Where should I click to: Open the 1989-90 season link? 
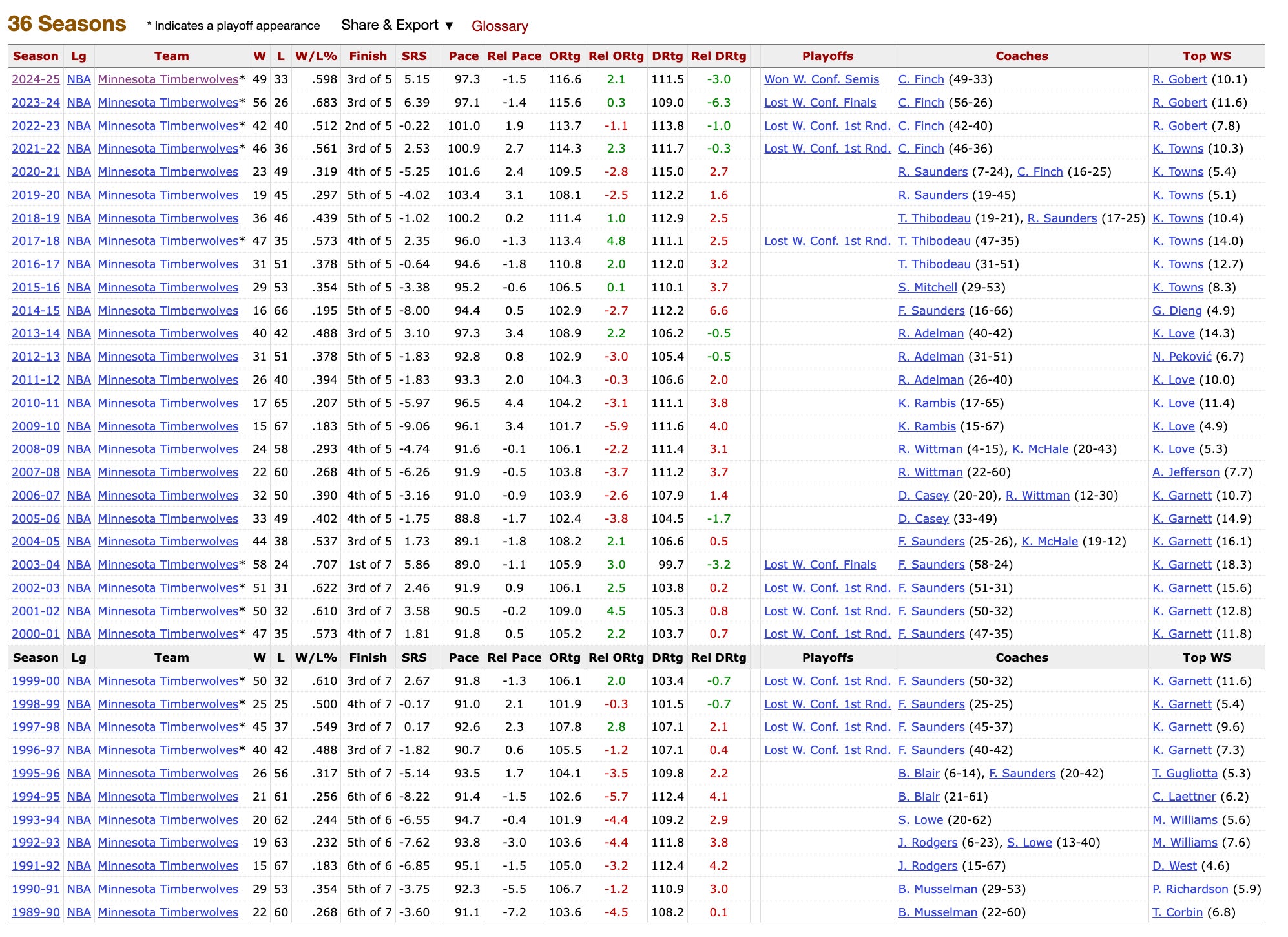(36, 912)
